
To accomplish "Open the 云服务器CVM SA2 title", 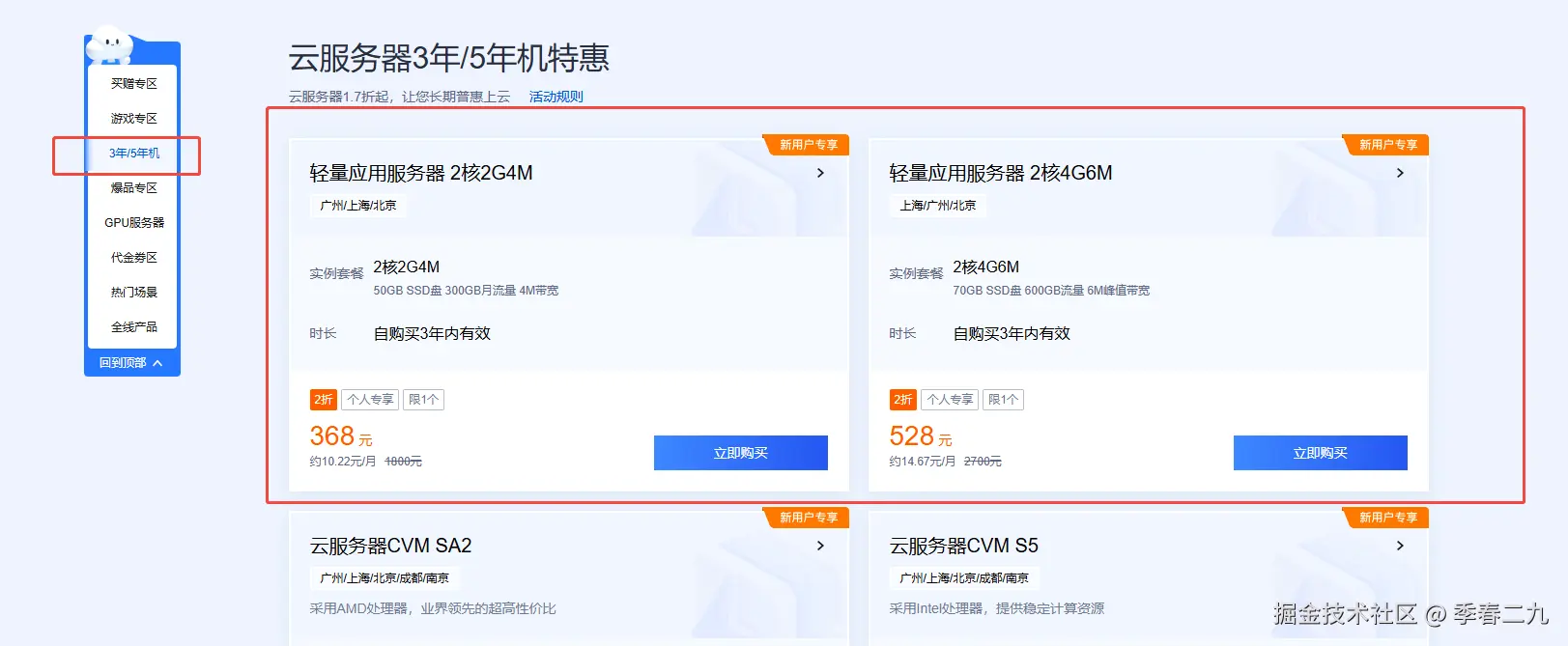I will tap(390, 546).
